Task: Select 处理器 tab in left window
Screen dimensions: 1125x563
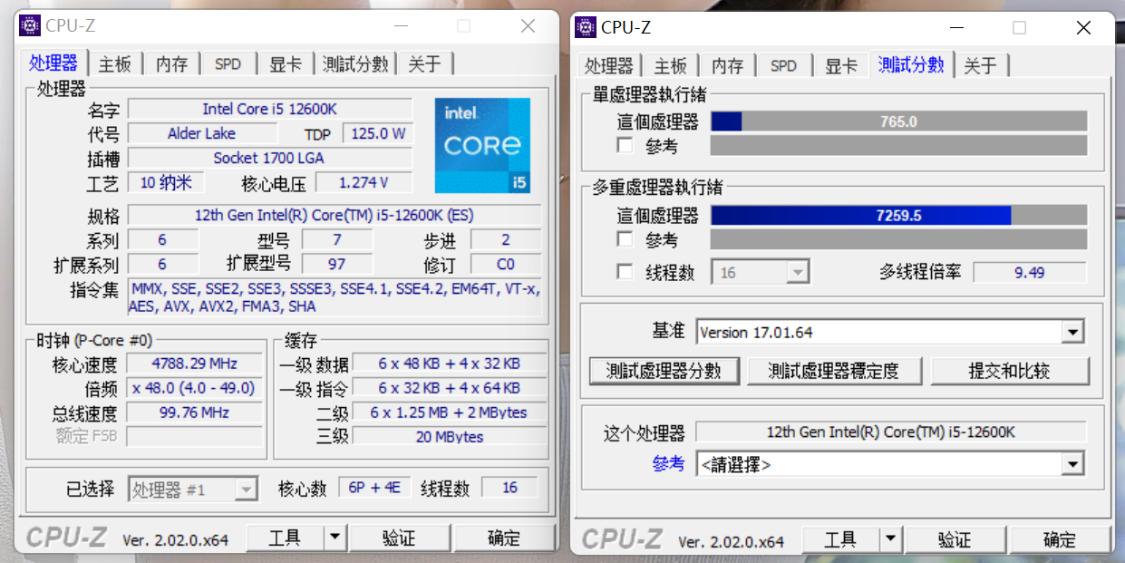Action: click(53, 63)
